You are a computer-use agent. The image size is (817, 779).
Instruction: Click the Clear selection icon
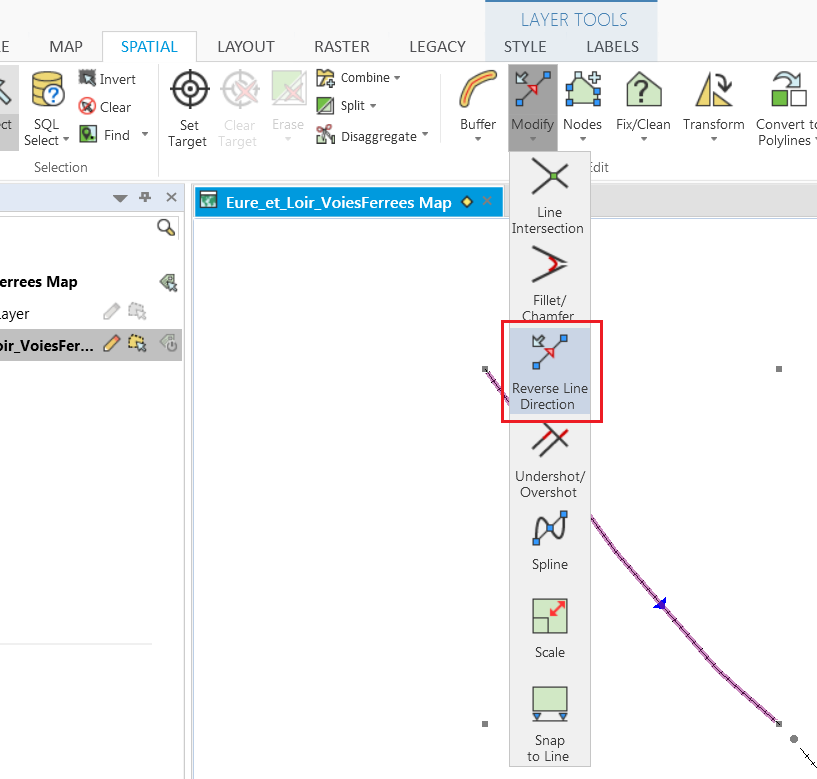[x=88, y=107]
